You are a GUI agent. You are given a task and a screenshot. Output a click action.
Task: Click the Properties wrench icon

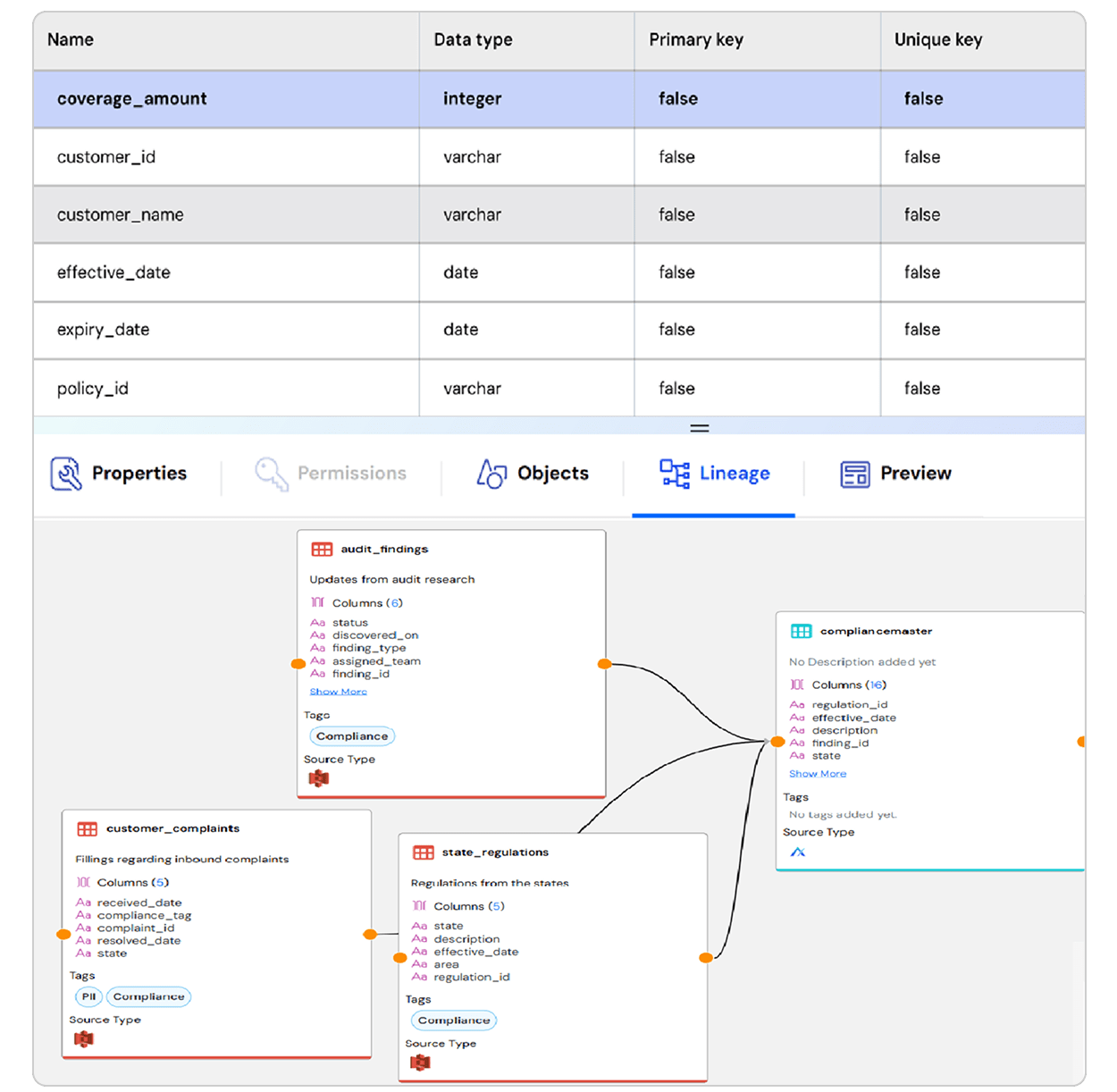click(x=66, y=474)
